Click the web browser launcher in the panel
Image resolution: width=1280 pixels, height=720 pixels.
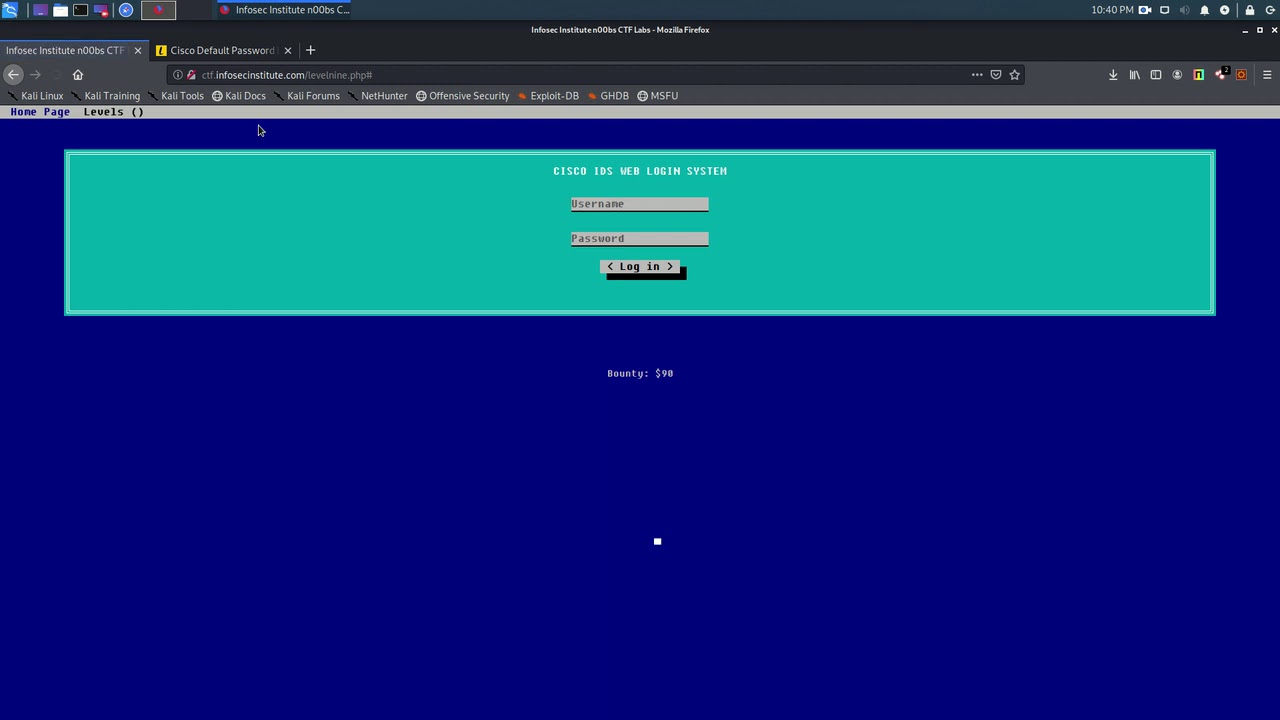(x=126, y=10)
